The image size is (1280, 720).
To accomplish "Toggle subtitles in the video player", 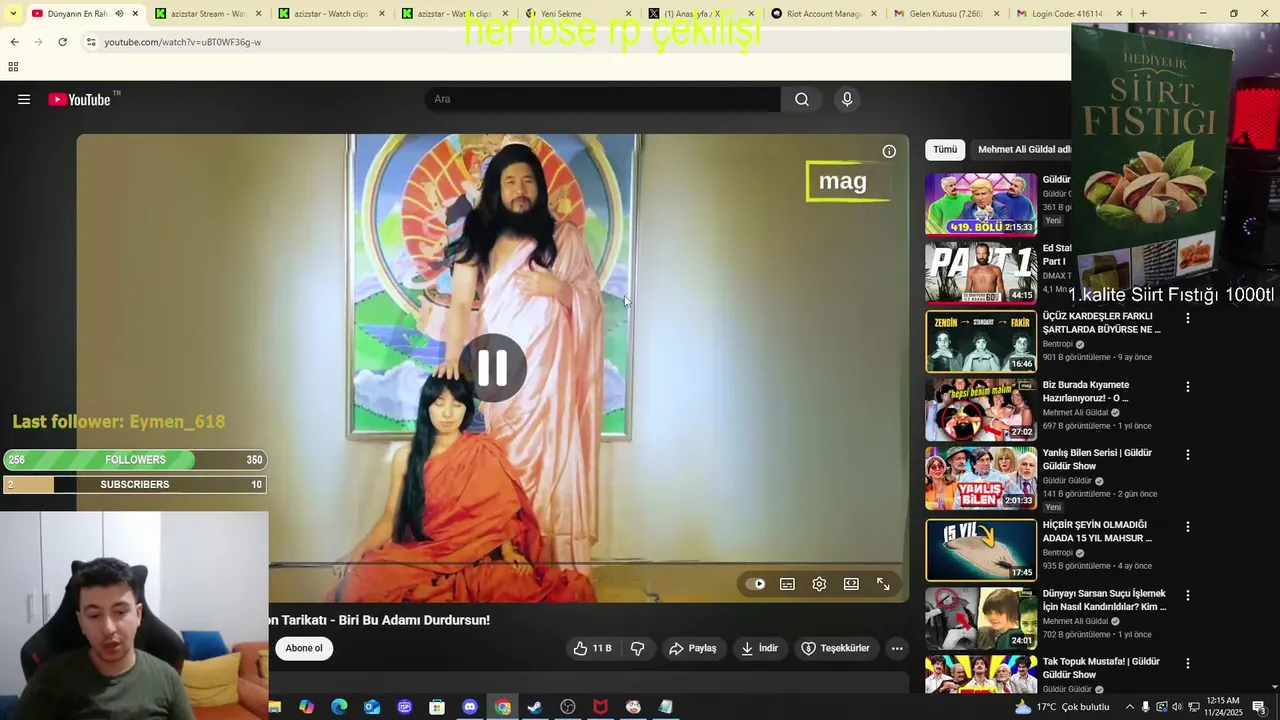I will [788, 584].
